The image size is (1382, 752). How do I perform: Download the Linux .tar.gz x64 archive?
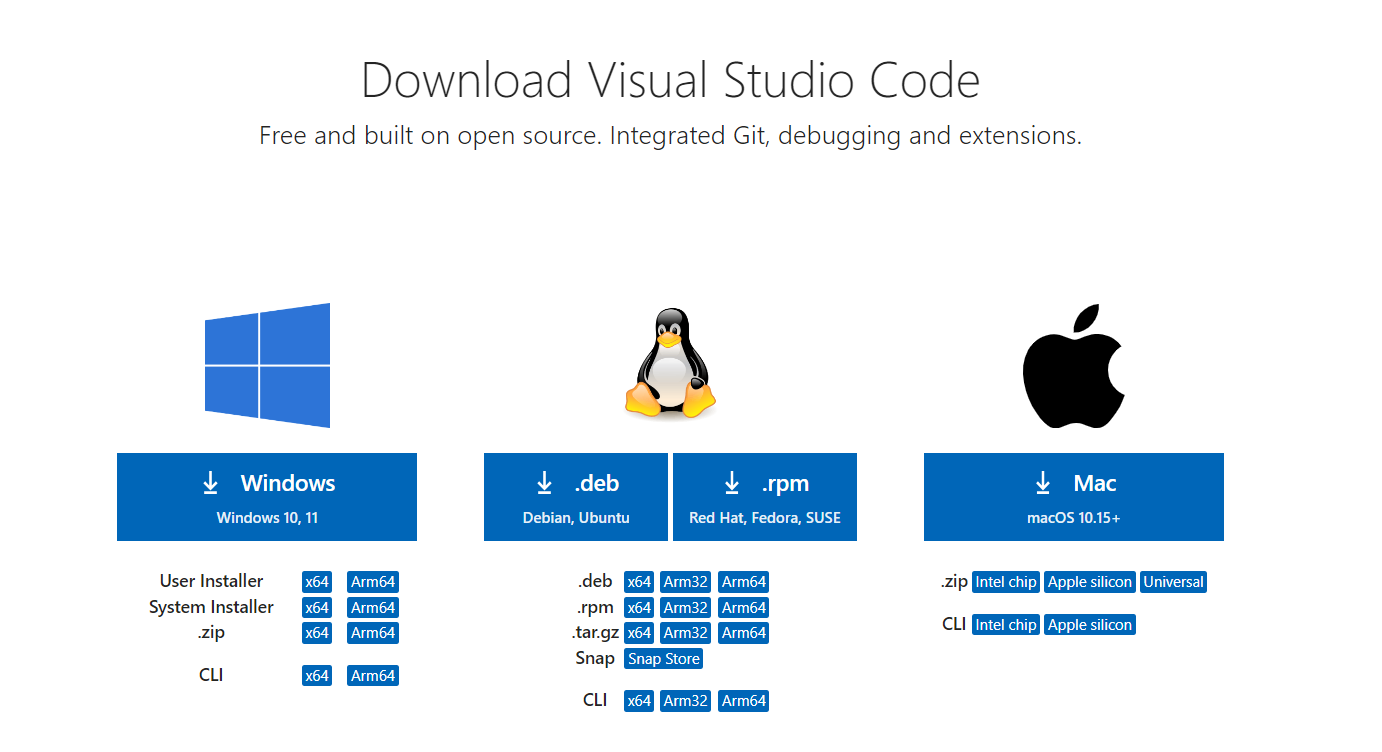tap(639, 633)
